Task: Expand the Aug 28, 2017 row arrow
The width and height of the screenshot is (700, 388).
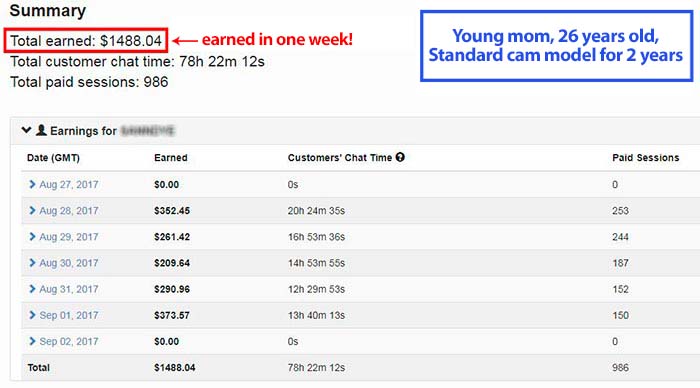Action: (x=32, y=210)
